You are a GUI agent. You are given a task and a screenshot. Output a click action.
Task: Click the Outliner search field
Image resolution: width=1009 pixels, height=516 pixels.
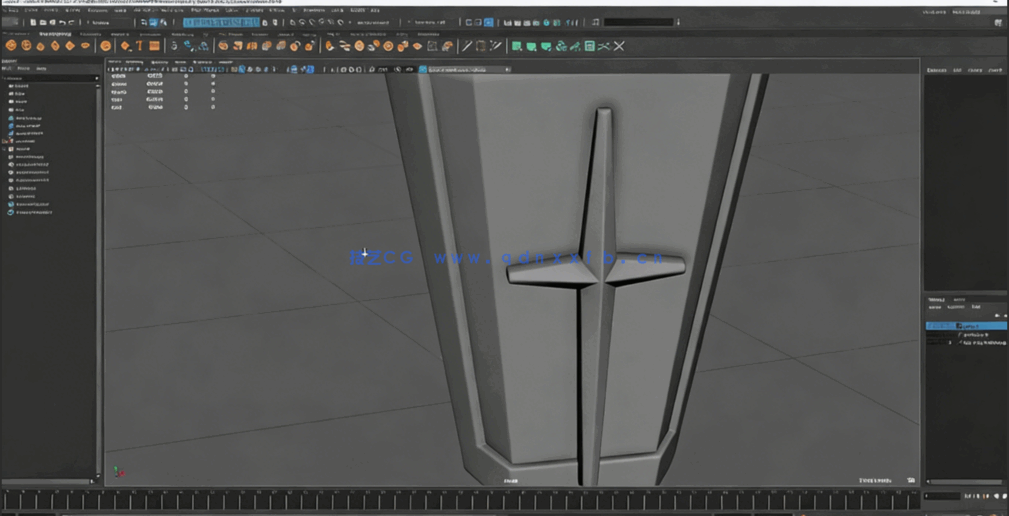coord(50,77)
